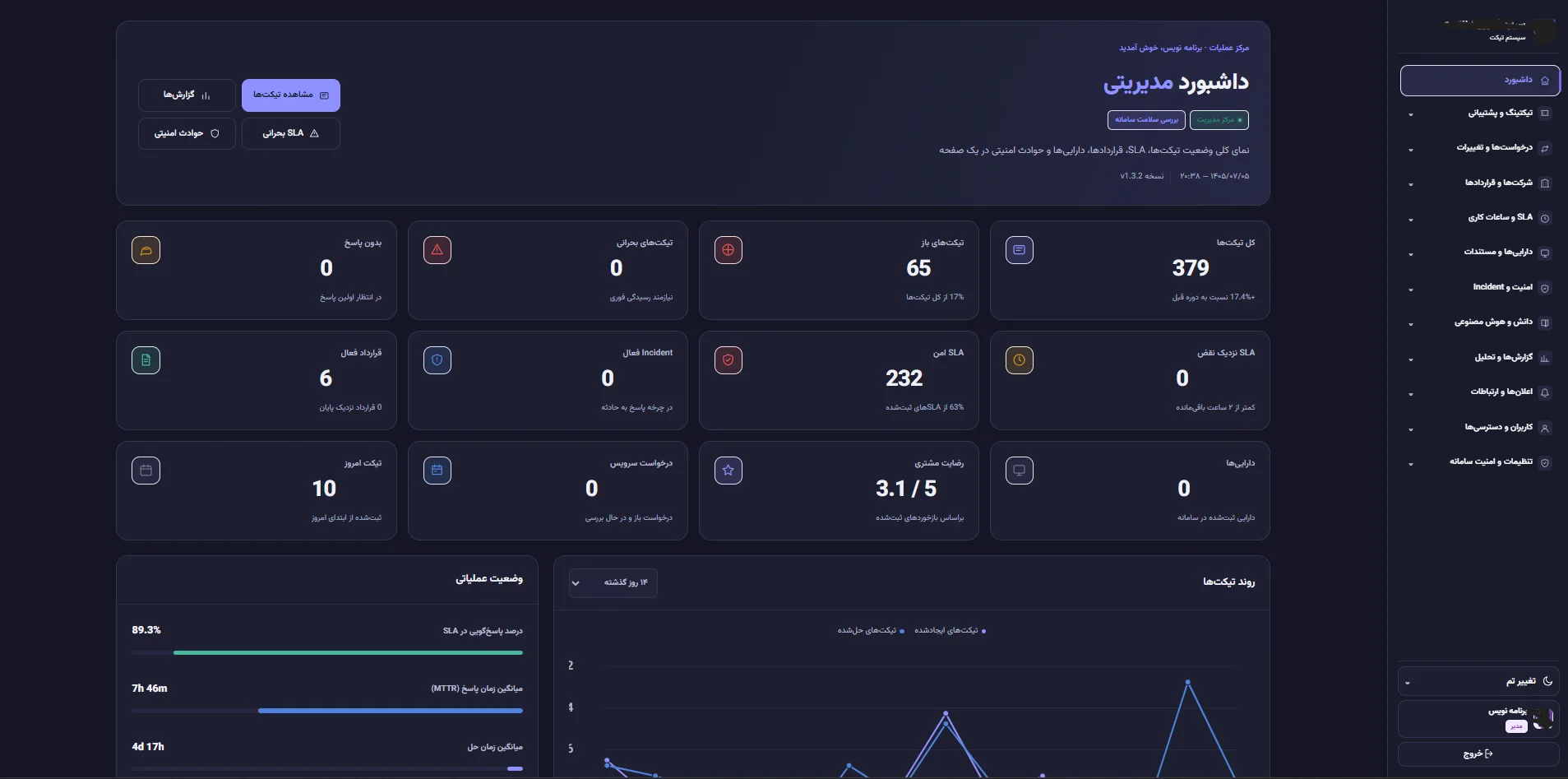Click today's tickets (تیکت امروز) calendar icon
1568x779 pixels.
pos(146,471)
